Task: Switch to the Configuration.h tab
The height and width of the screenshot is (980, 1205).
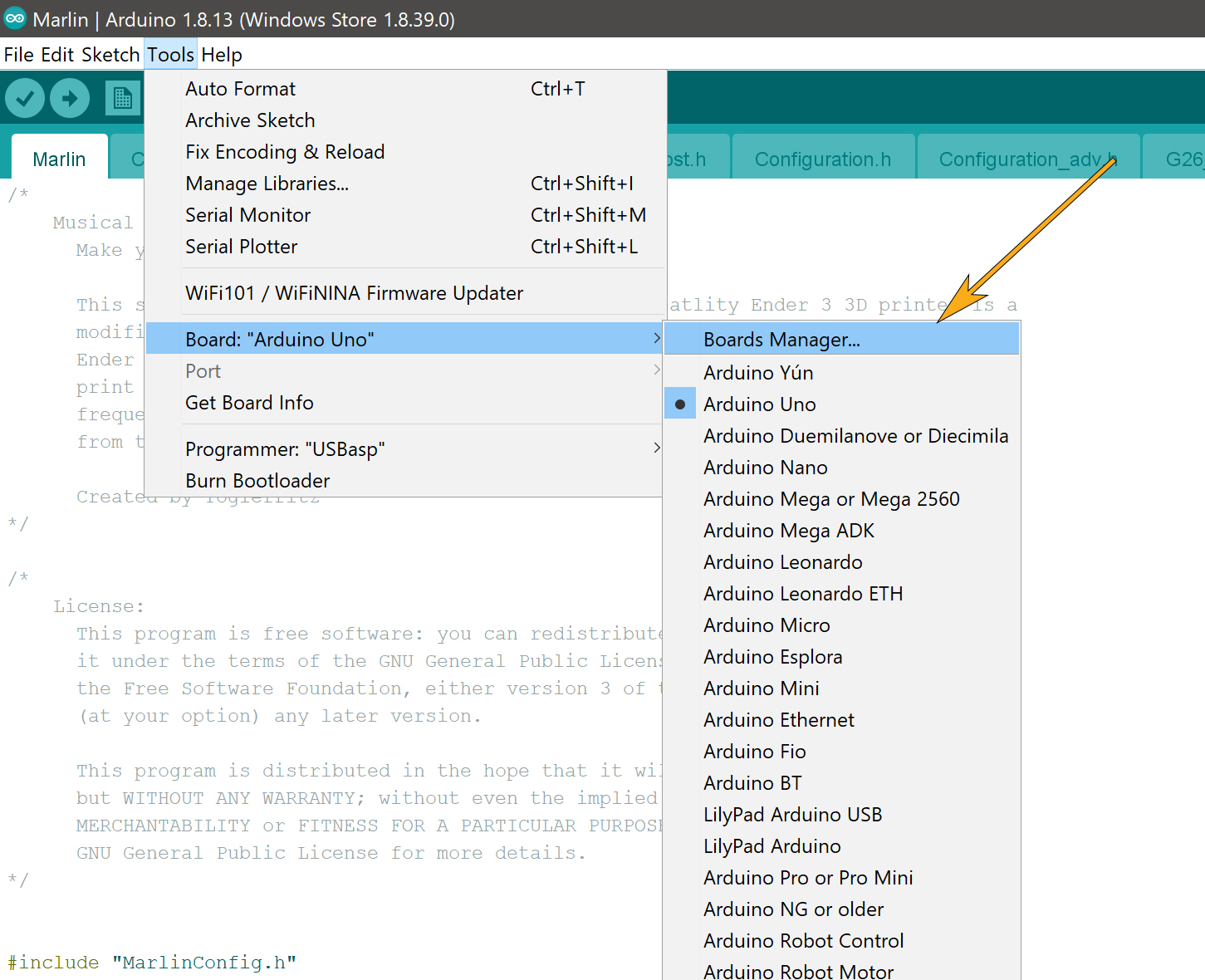Action: pos(822,159)
